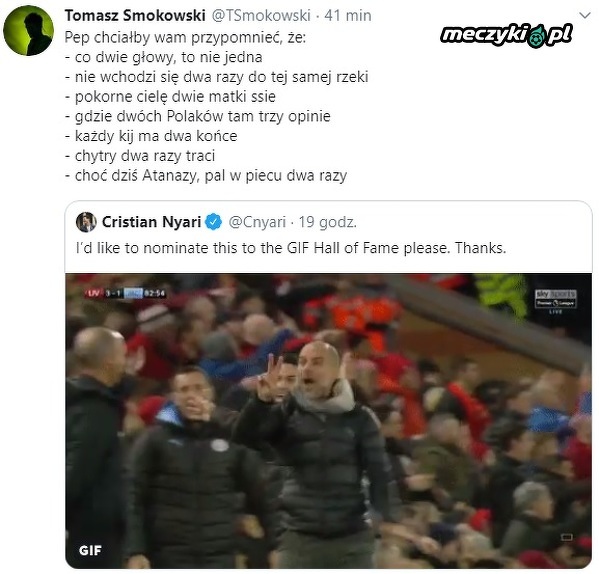Open Cristian Nyari display name
Screen dimensions: 599x574
coord(151,222)
